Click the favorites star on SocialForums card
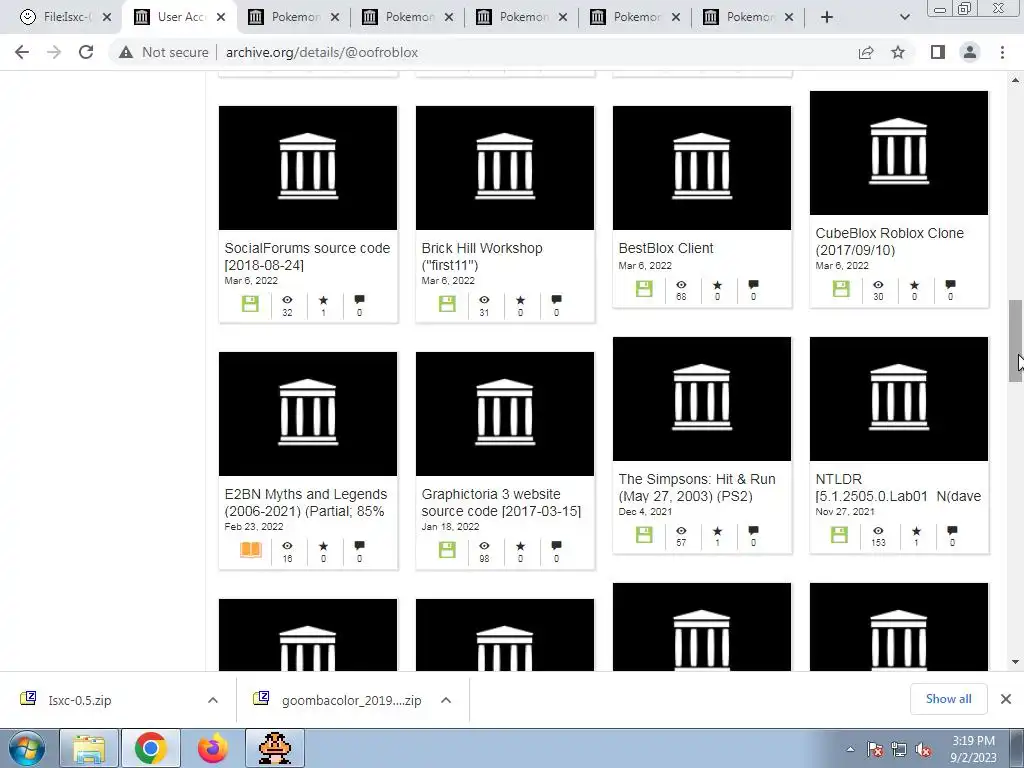The width and height of the screenshot is (1024, 768). click(323, 300)
